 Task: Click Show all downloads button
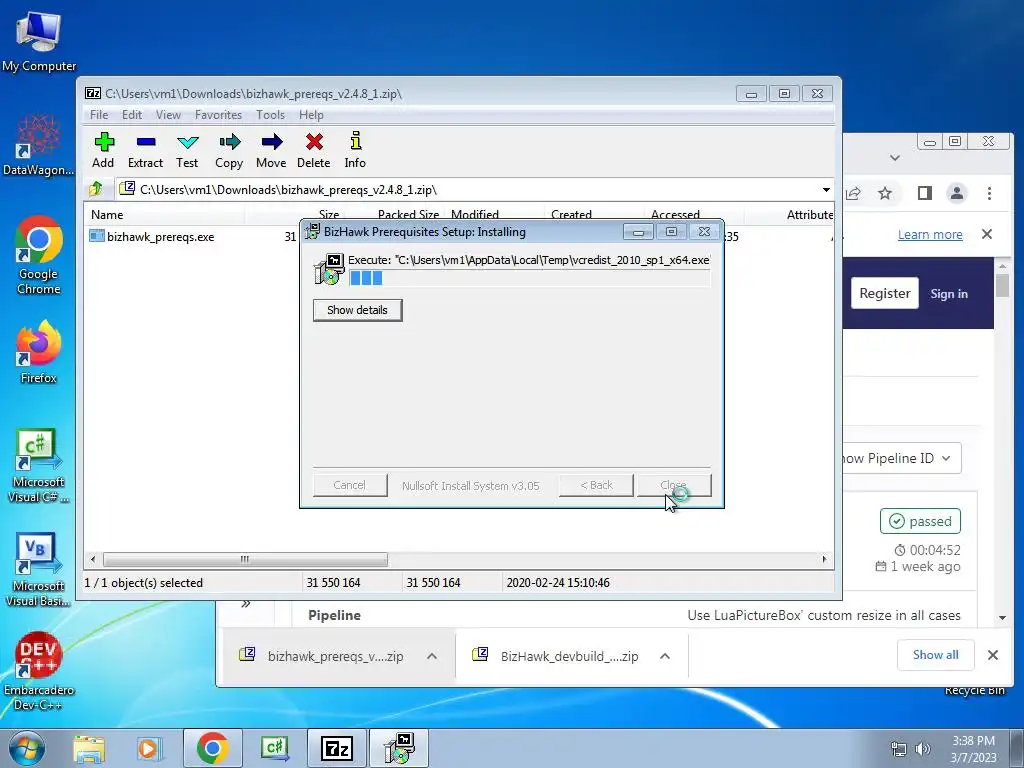[936, 655]
